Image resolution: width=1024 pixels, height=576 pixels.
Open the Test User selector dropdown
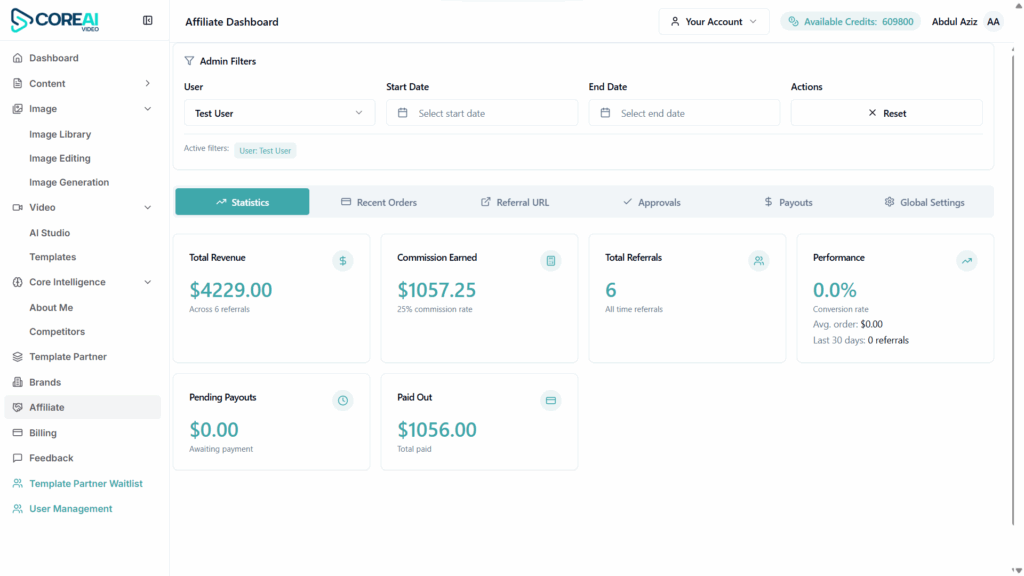point(279,113)
